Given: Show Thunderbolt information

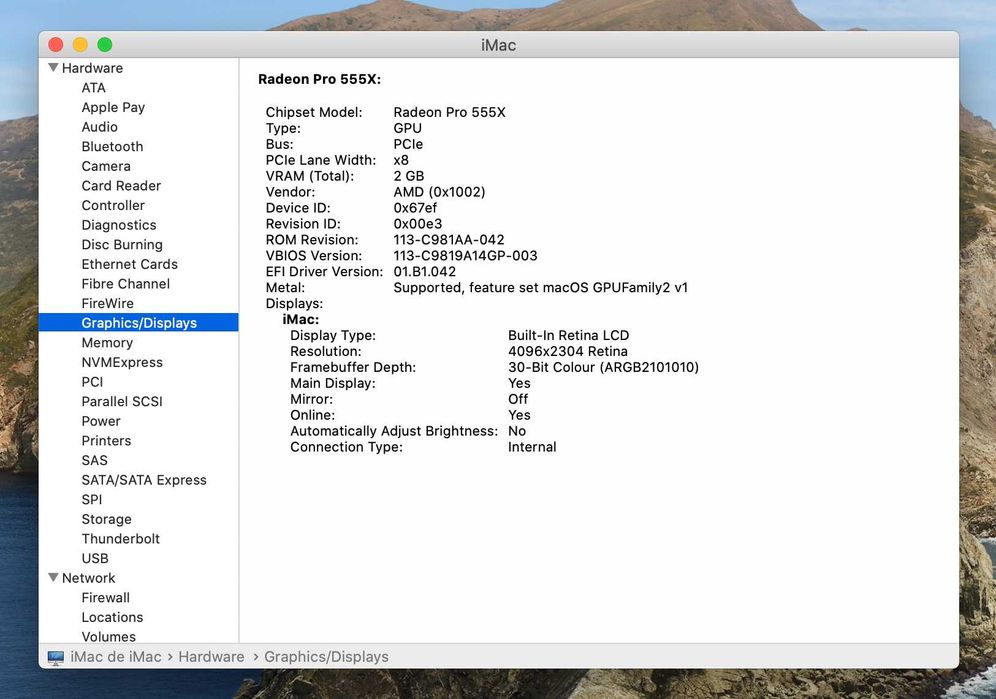Looking at the screenshot, I should [x=120, y=539].
